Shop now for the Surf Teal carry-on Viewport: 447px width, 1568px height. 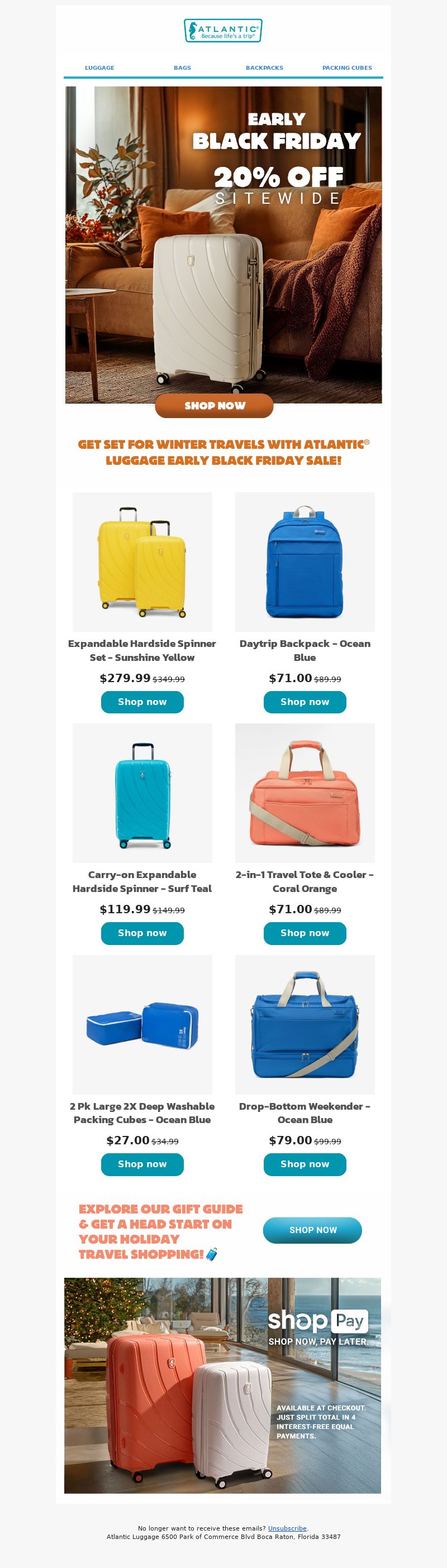tap(142, 933)
